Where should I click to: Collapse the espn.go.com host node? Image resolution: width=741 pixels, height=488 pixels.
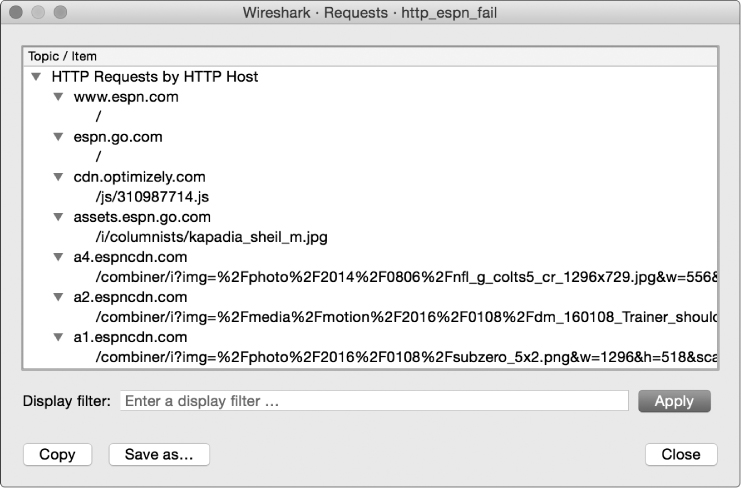click(x=58, y=137)
